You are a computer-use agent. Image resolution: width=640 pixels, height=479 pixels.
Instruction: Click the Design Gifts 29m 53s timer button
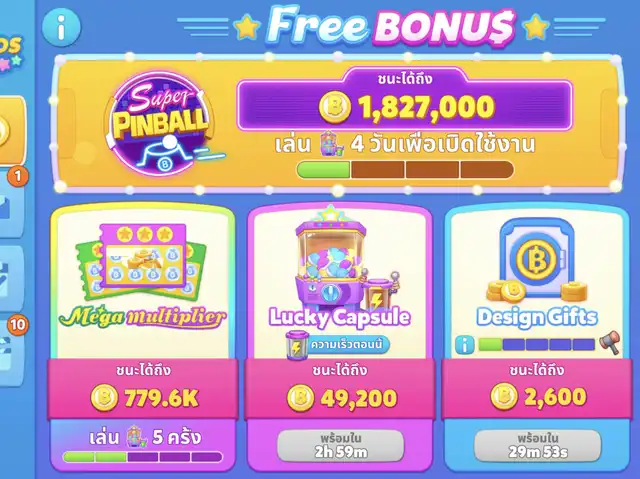(x=538, y=445)
